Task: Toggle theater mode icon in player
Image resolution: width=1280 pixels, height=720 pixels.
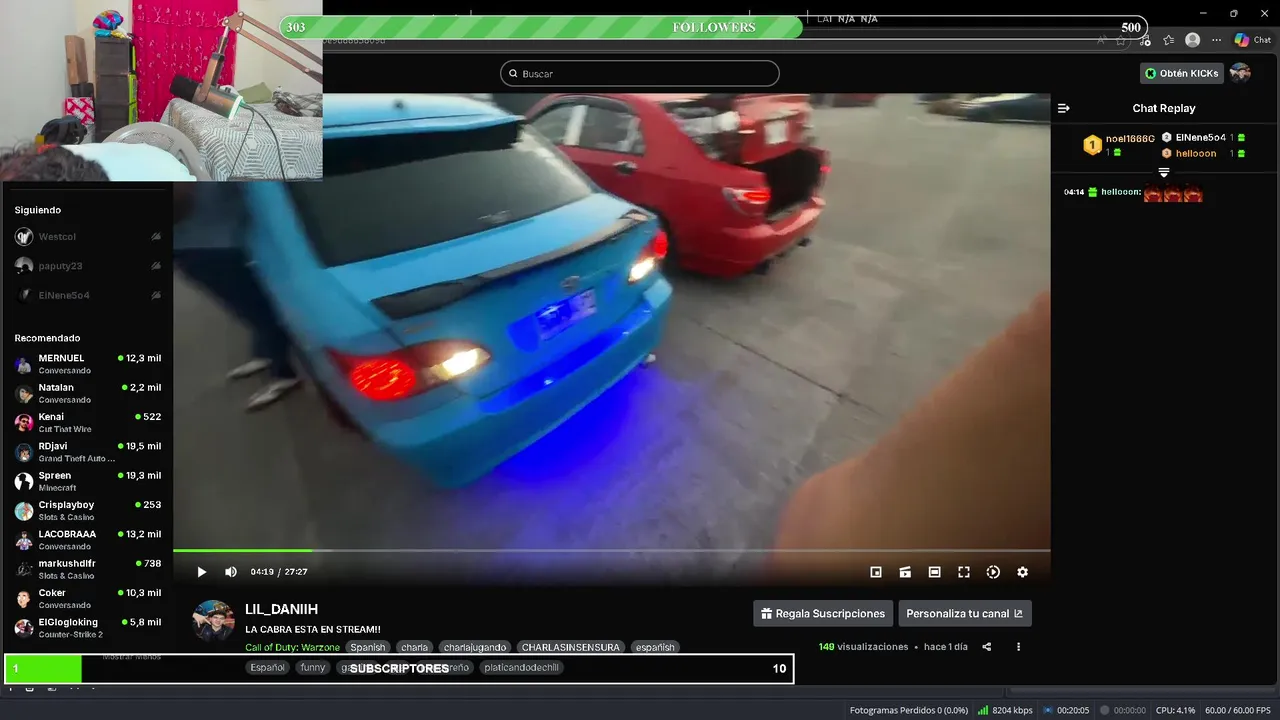Action: (x=934, y=572)
